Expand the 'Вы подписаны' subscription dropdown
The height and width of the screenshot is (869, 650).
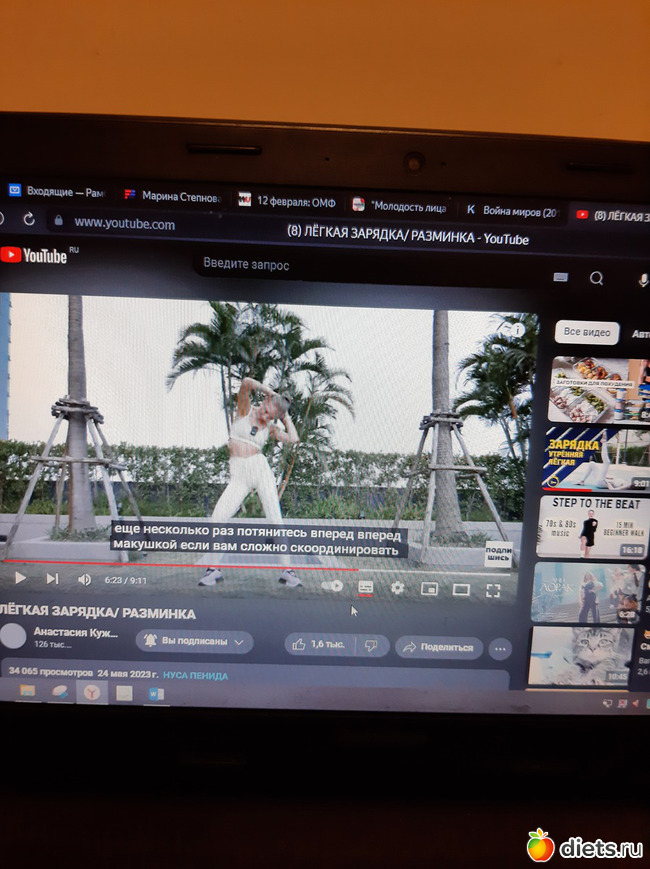pyautogui.click(x=194, y=641)
